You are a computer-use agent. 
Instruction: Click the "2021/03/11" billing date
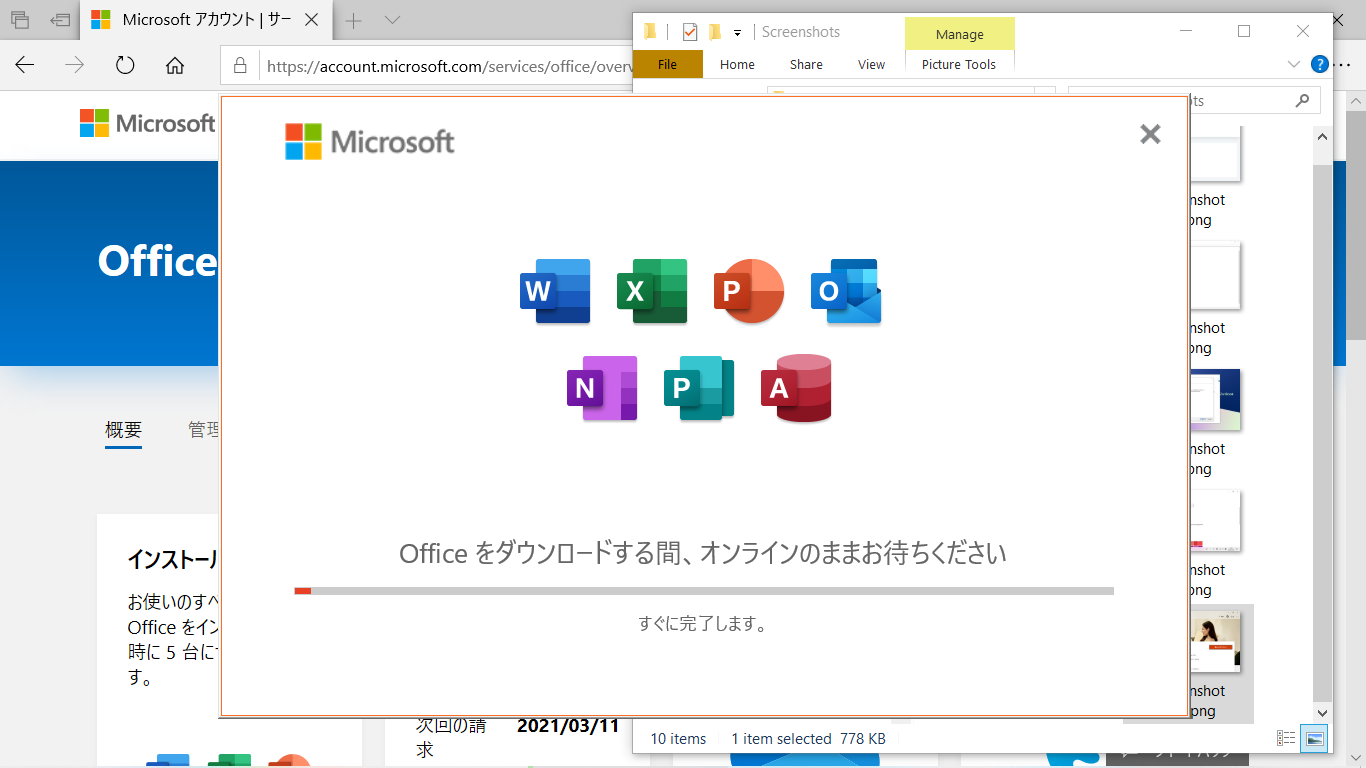point(568,726)
